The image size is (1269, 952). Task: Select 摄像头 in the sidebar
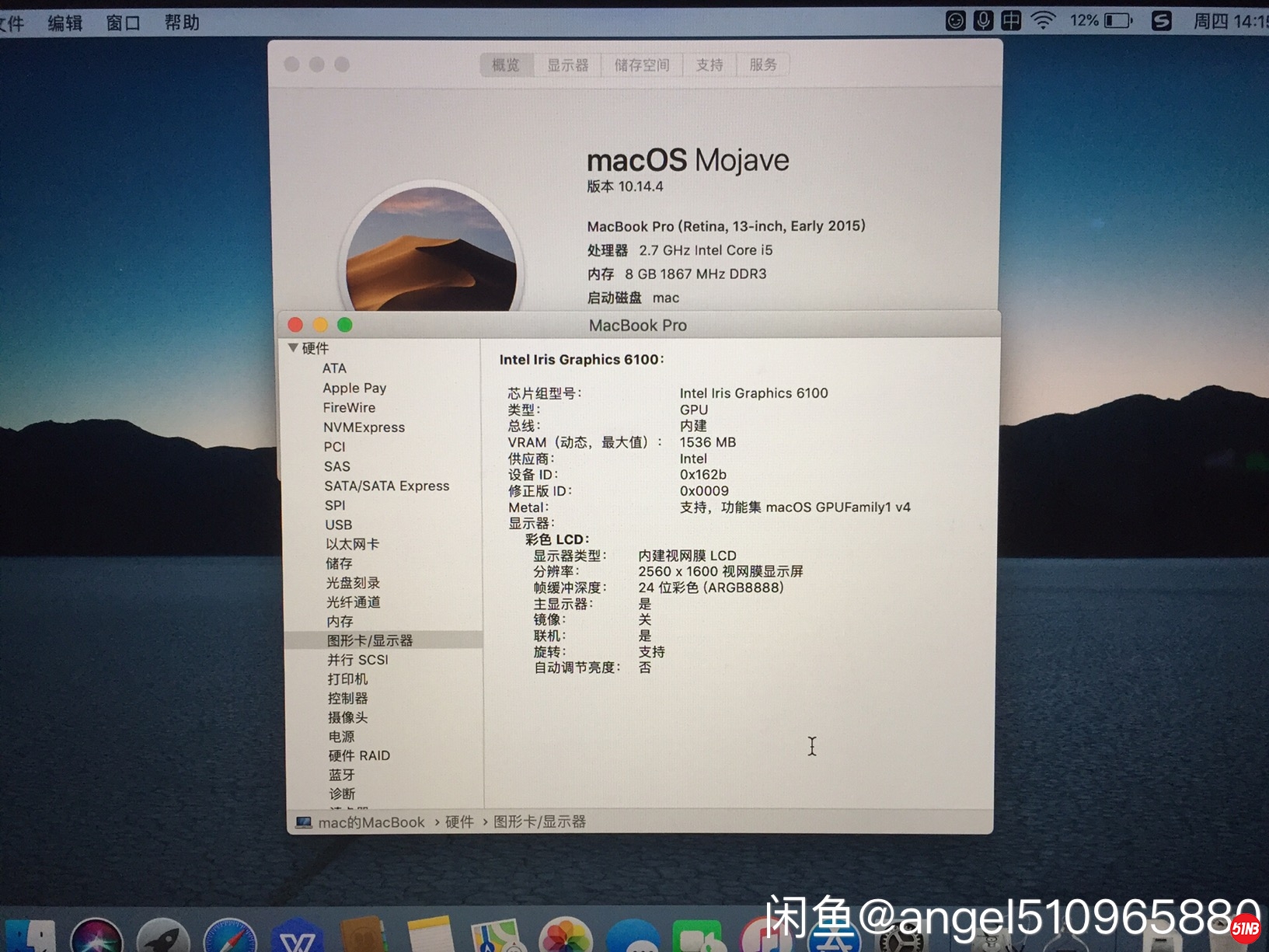(x=348, y=717)
